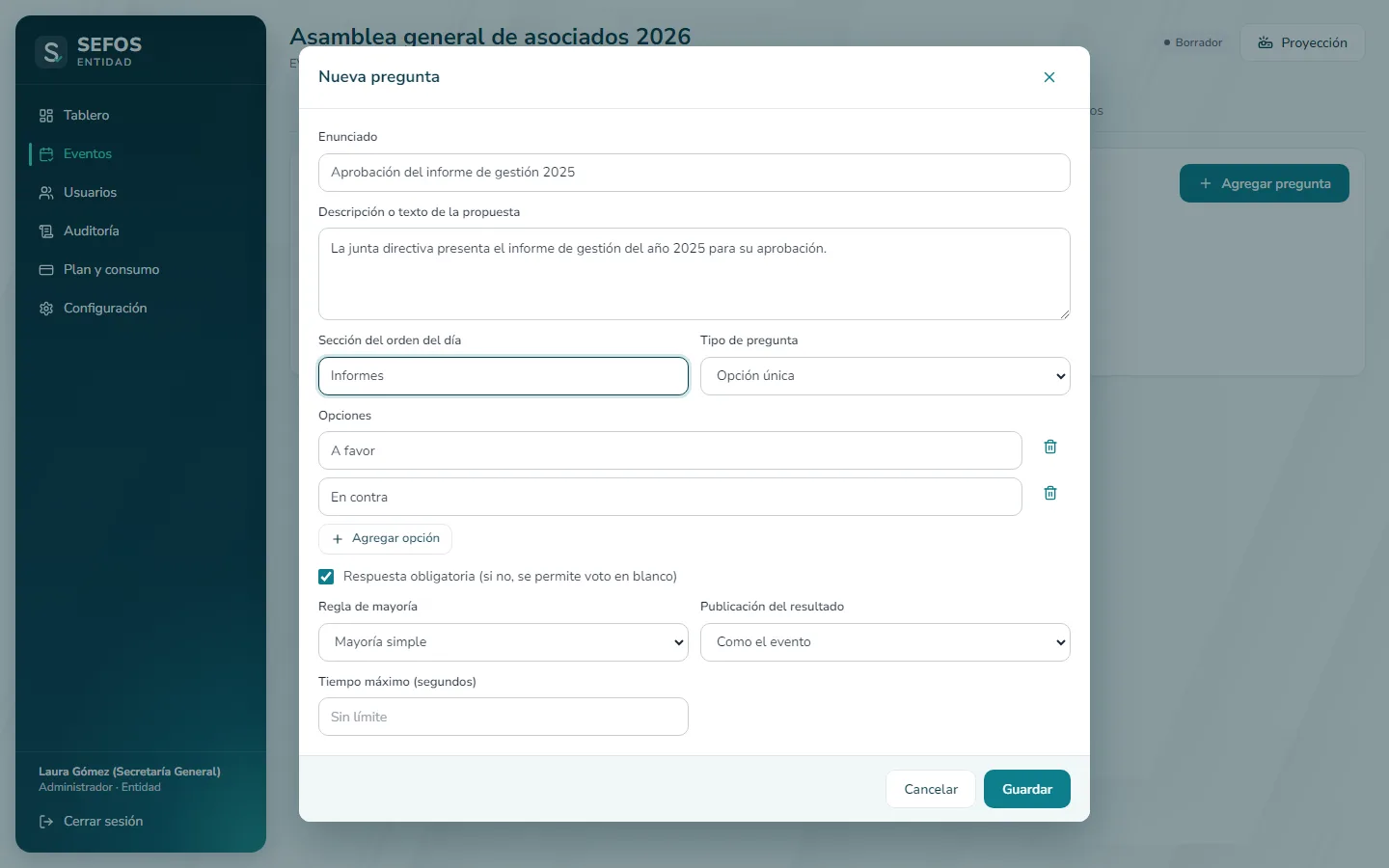
Task: Click the Proyección screen icon
Action: [x=1266, y=43]
